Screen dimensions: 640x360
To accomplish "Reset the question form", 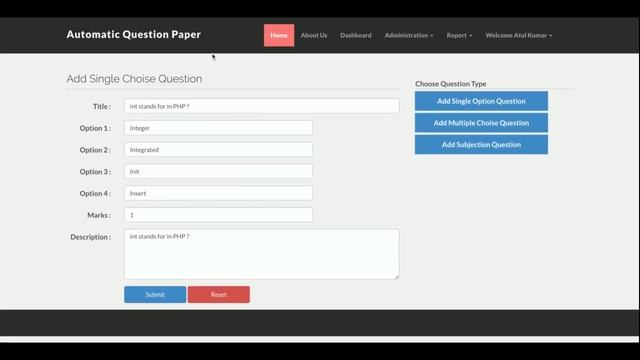I will coord(219,294).
